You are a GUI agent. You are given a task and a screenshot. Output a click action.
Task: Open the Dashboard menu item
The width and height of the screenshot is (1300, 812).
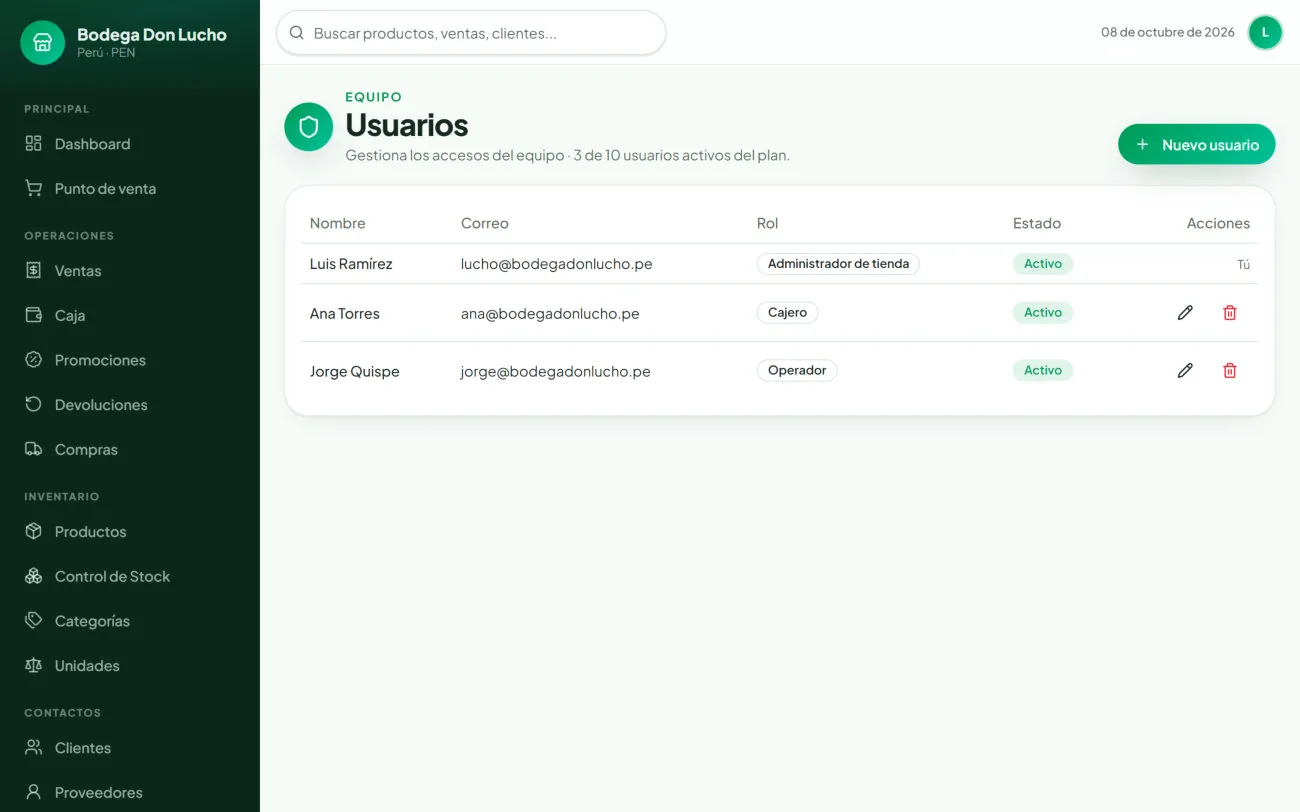(130, 144)
